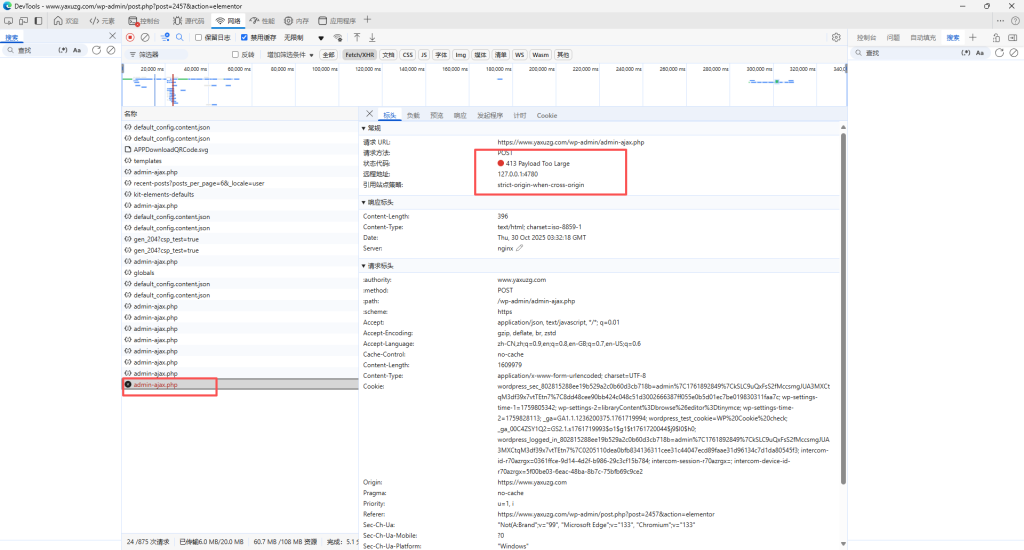
Task: Switch to the 负载 tab
Action: pyautogui.click(x=412, y=116)
